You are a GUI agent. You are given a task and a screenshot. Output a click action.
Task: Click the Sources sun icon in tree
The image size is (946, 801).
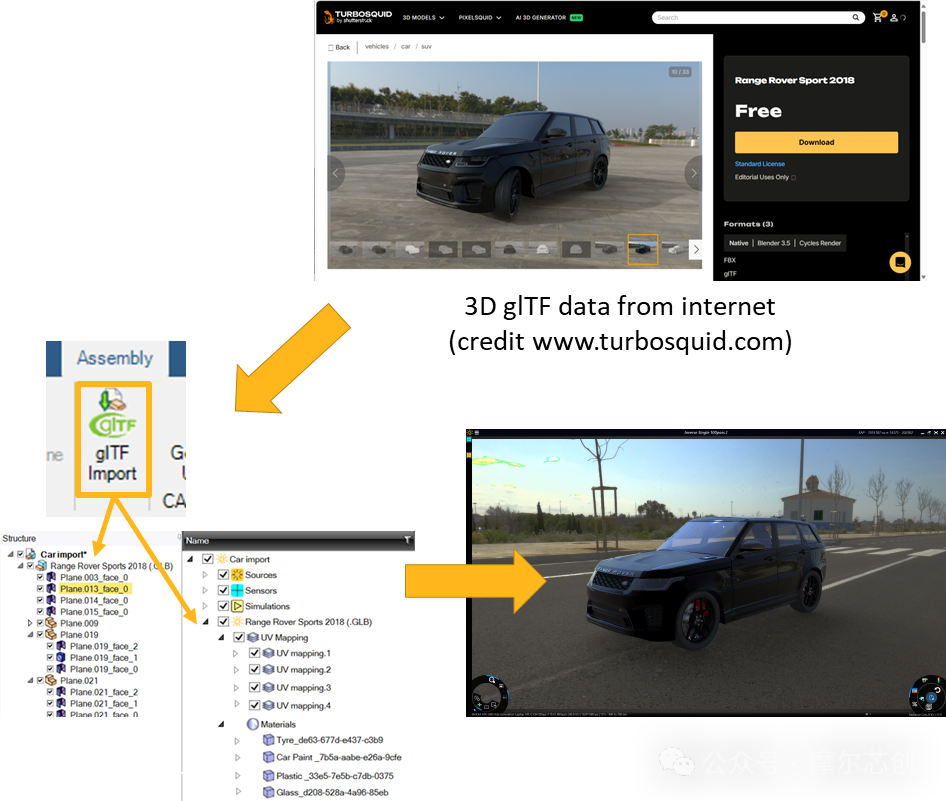[x=237, y=575]
